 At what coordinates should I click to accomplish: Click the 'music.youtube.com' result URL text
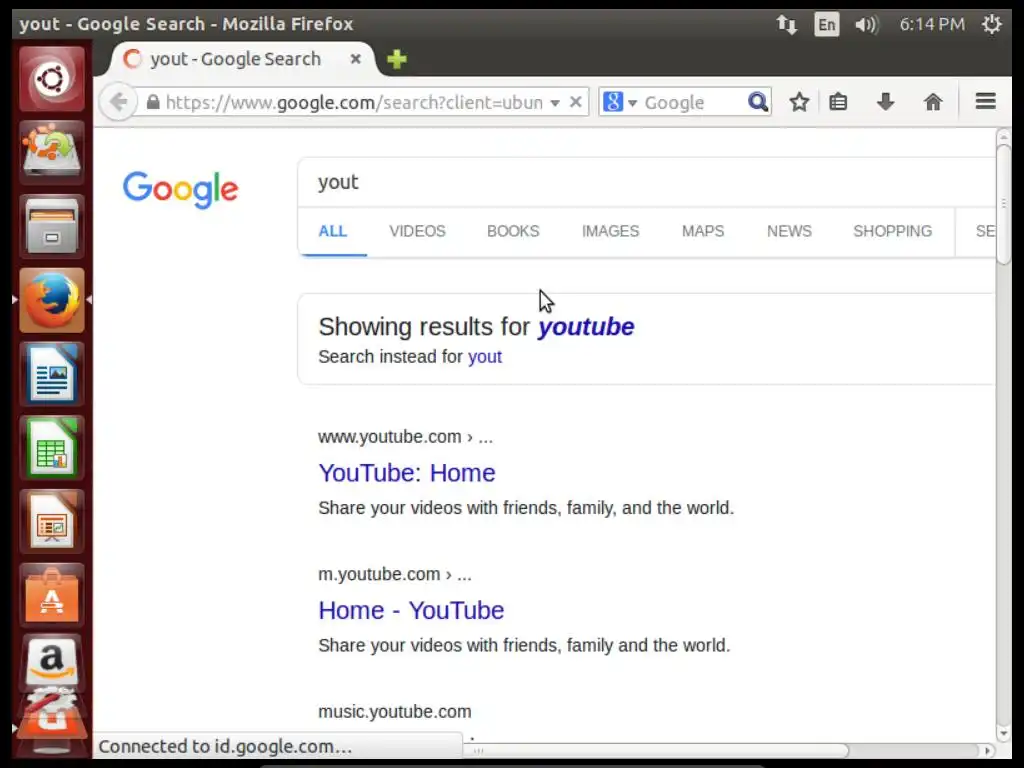(x=394, y=712)
